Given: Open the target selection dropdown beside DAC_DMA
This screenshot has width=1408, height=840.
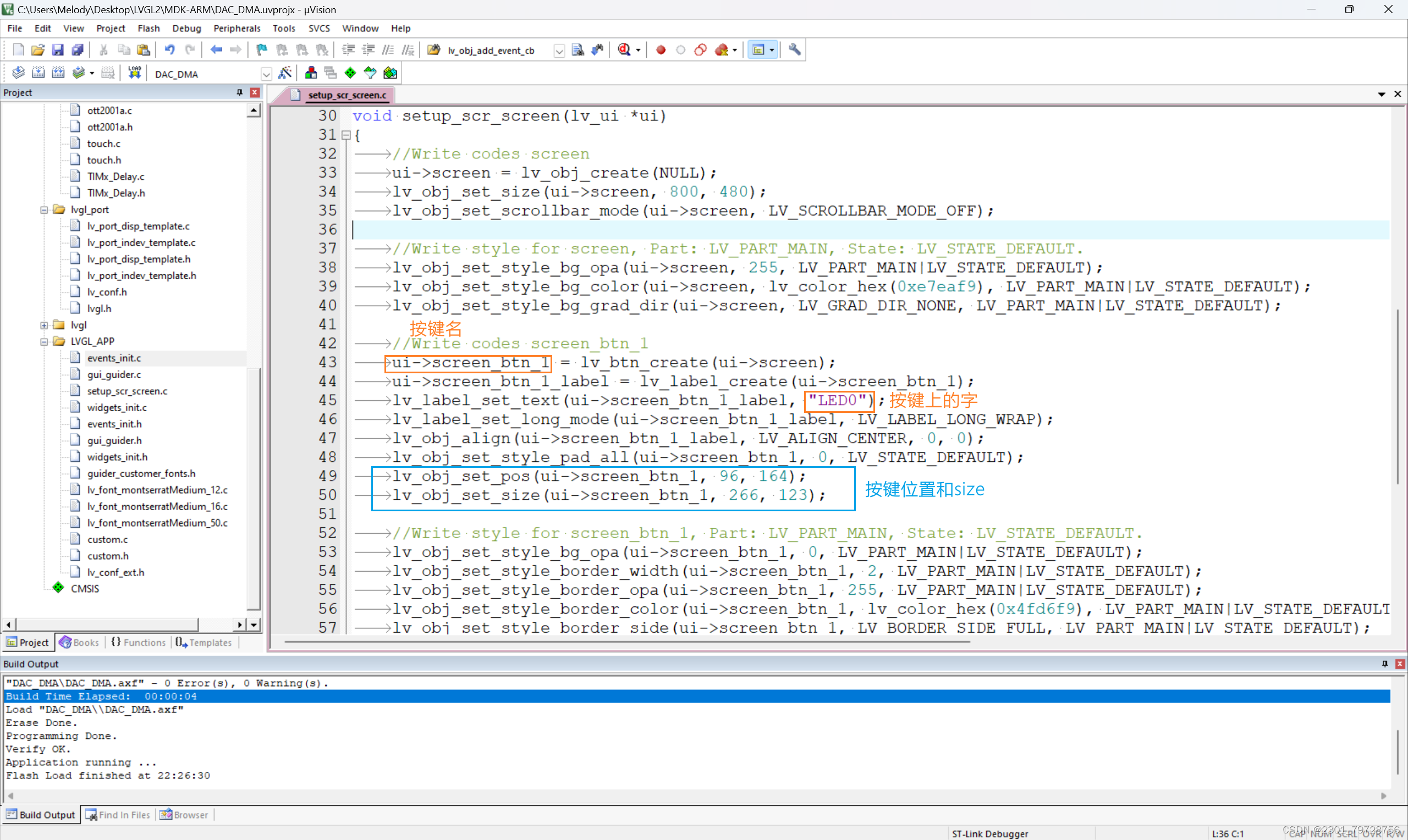Looking at the screenshot, I should point(266,74).
